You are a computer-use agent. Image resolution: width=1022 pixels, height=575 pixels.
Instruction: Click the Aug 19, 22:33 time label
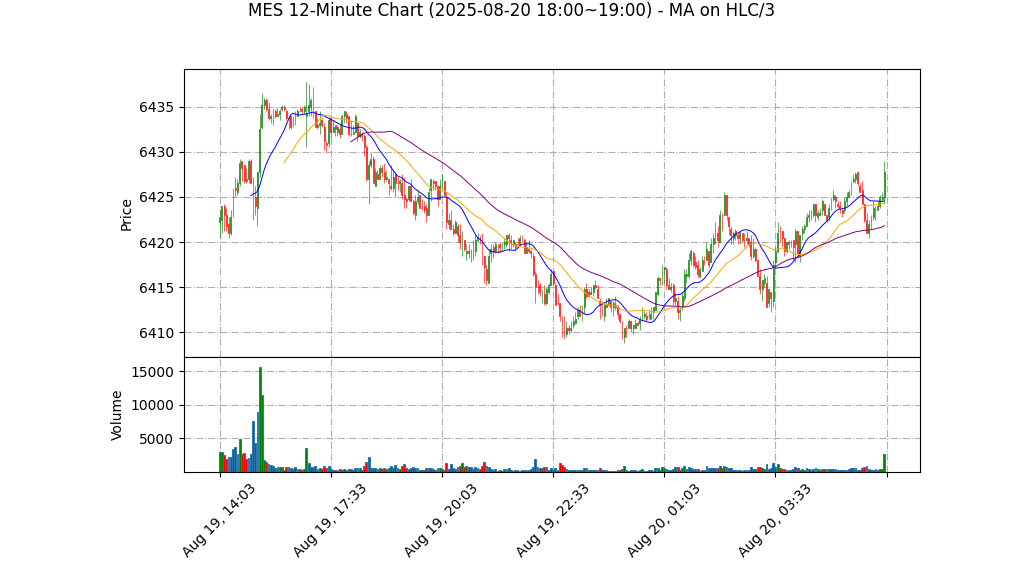pyautogui.click(x=552, y=521)
